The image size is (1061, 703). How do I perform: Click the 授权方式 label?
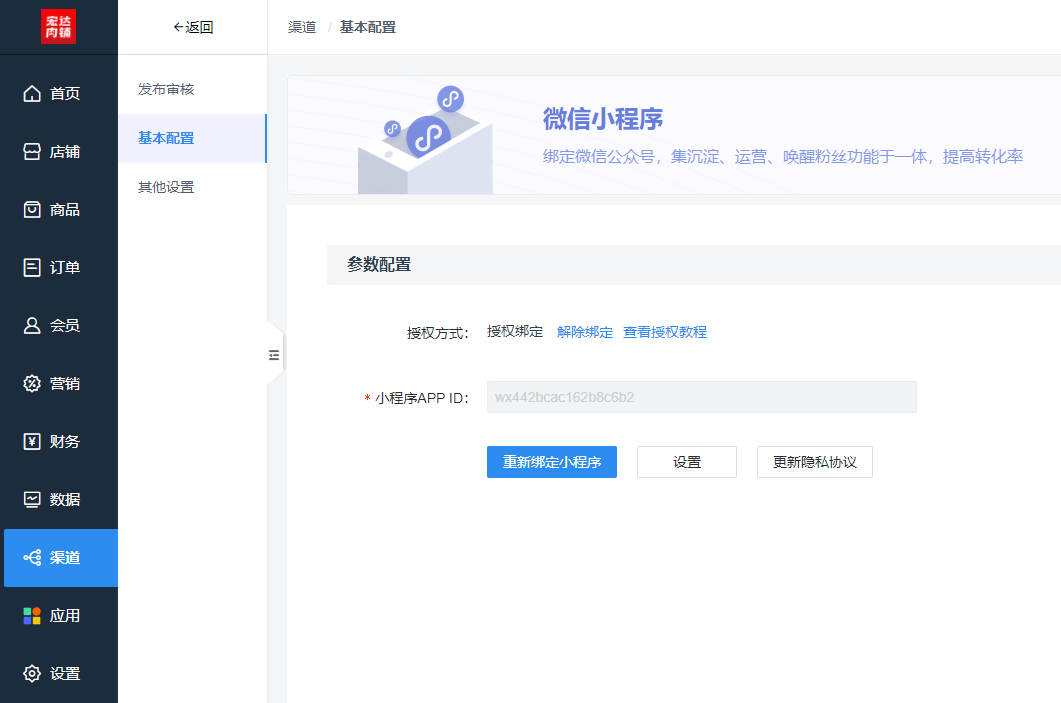click(437, 333)
